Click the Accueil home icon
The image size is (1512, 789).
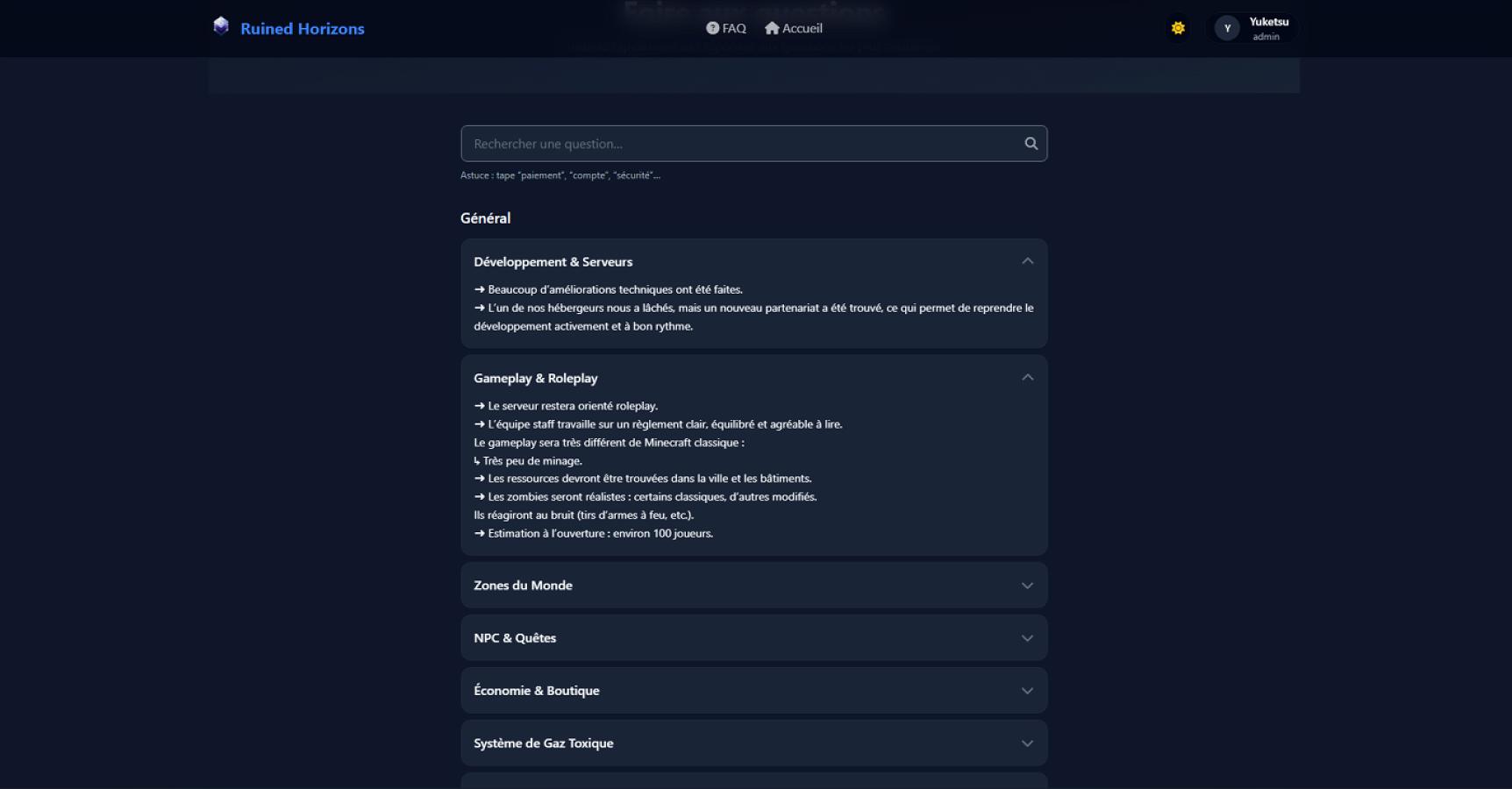click(772, 28)
